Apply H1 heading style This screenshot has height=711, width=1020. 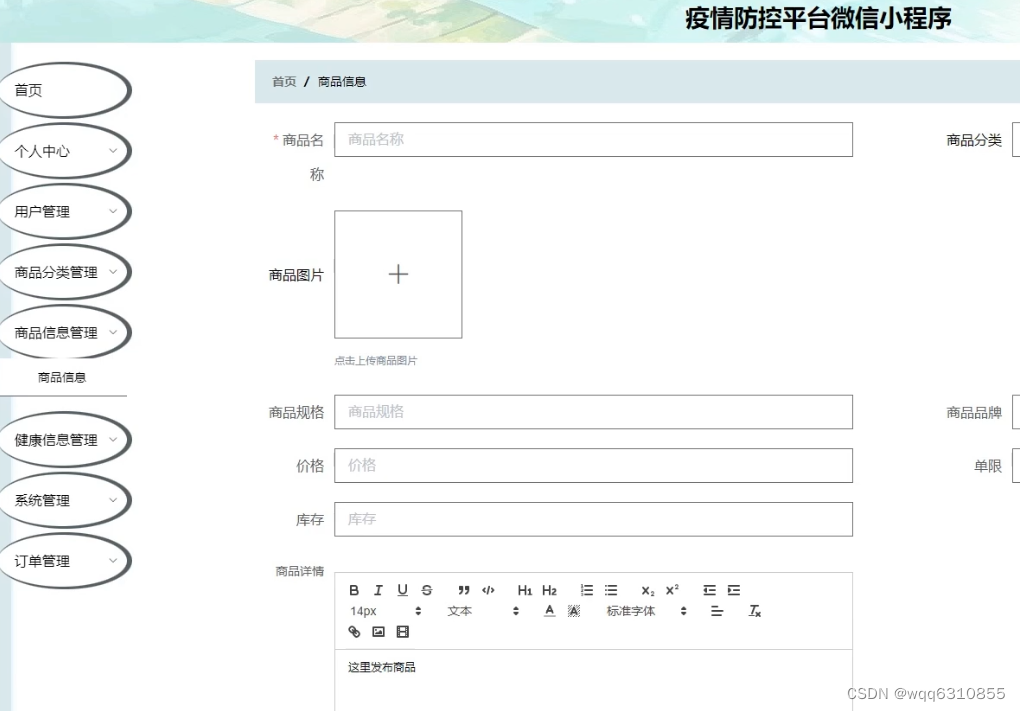click(525, 590)
